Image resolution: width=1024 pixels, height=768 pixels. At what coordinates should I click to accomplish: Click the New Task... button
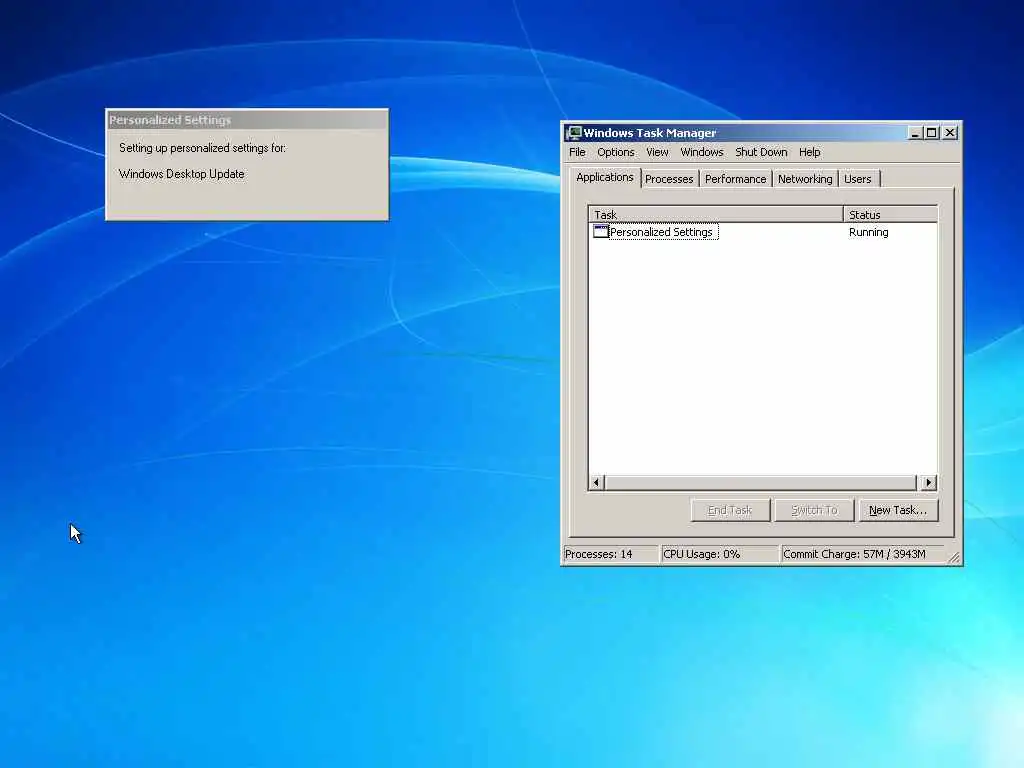pyautogui.click(x=898, y=510)
